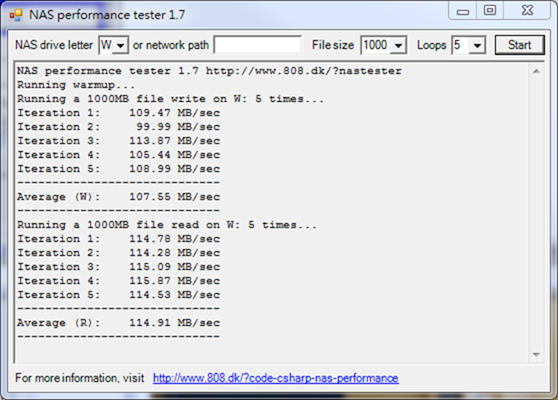Select the 'Average (R): 114.91 MB/sec' line
This screenshot has width=558, height=400.
click(119, 323)
